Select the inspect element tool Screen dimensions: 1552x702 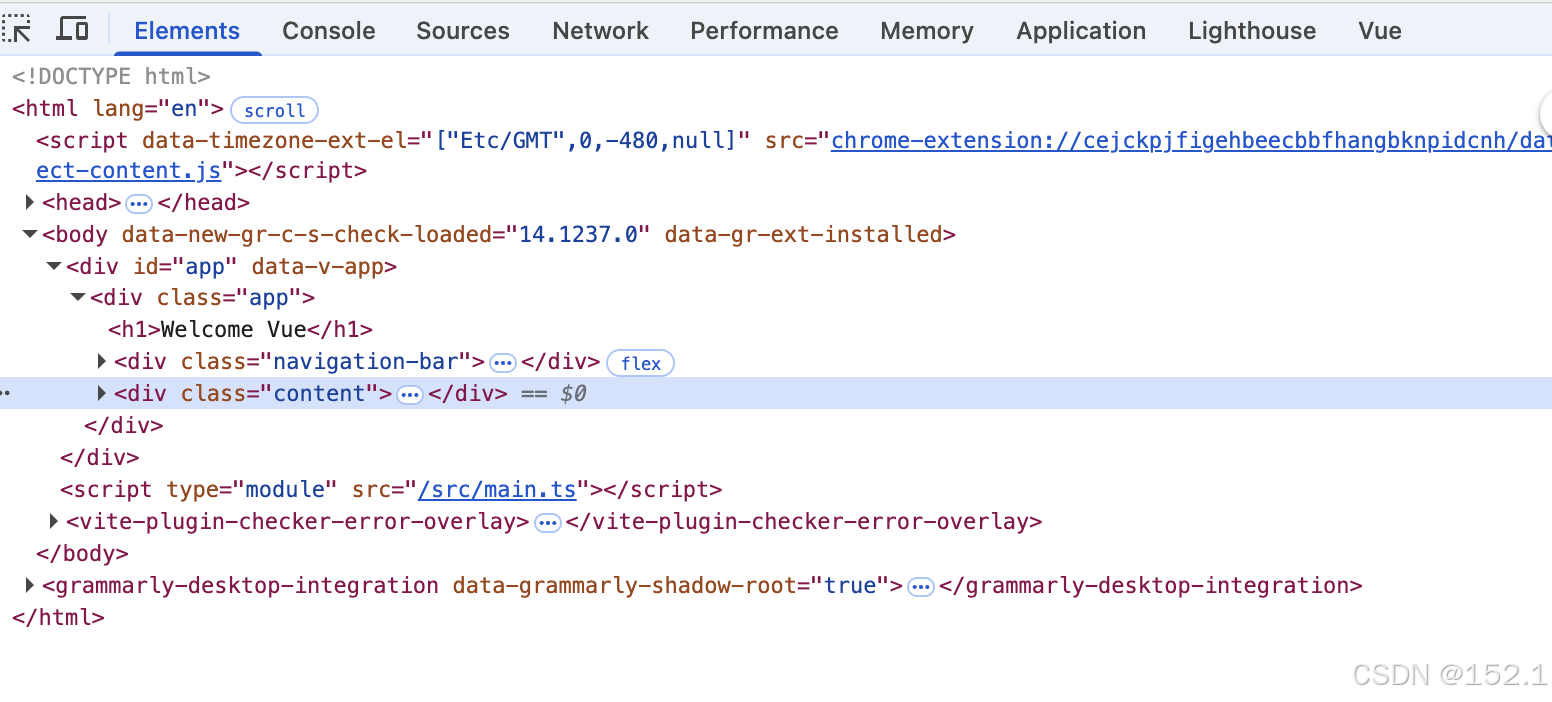coord(17,29)
